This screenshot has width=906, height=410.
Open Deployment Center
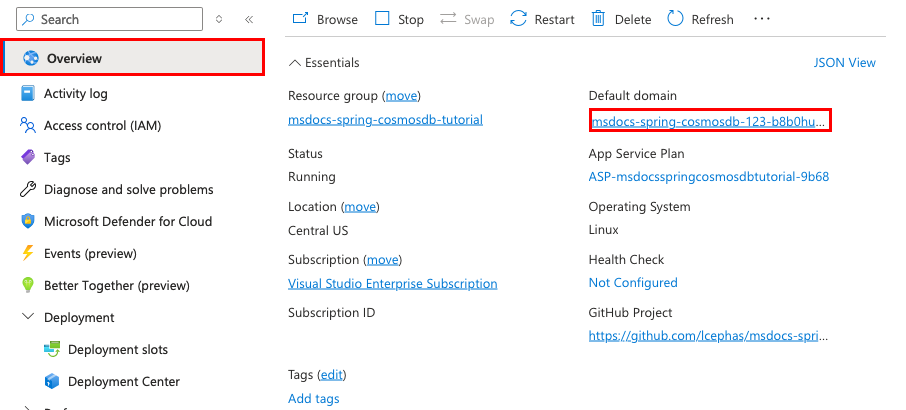(x=123, y=382)
